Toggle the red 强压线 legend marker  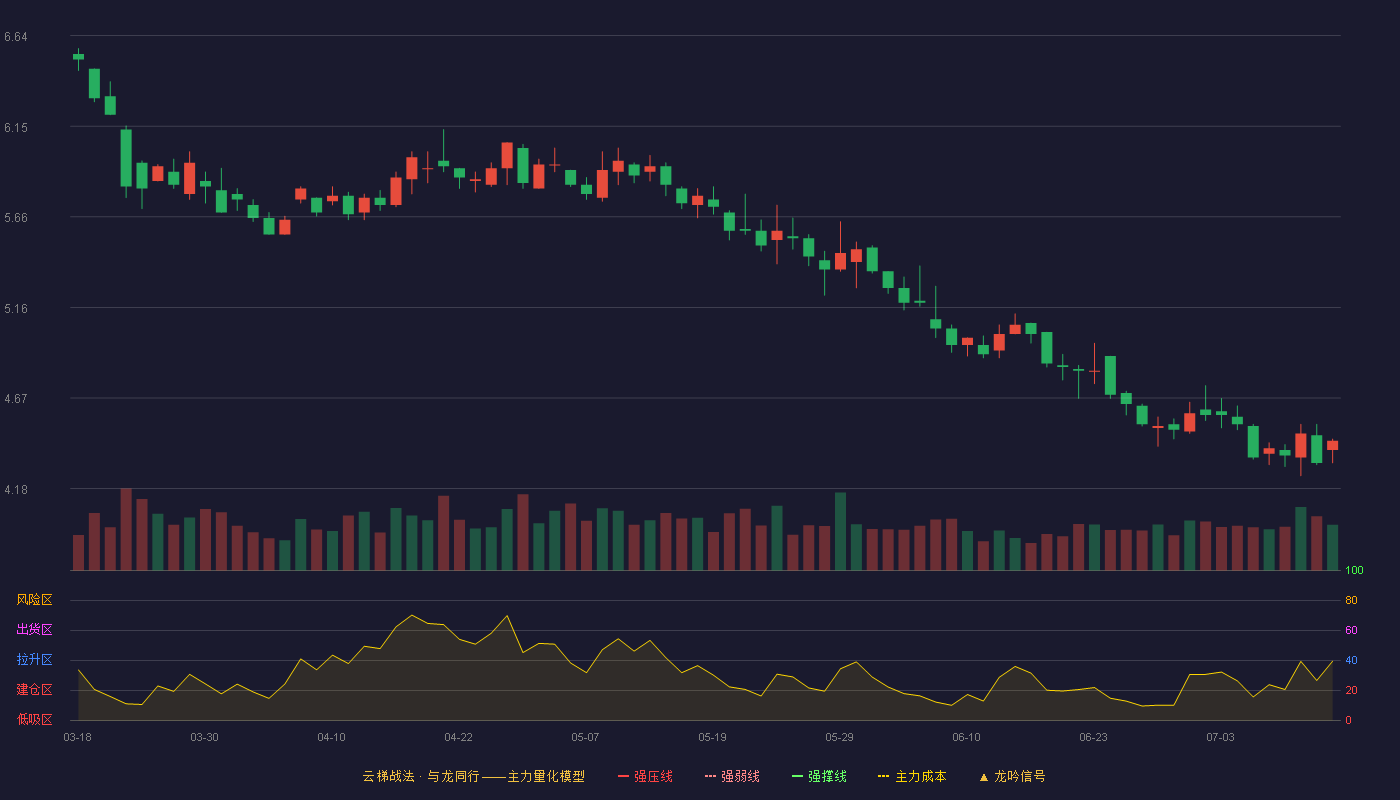tap(623, 776)
